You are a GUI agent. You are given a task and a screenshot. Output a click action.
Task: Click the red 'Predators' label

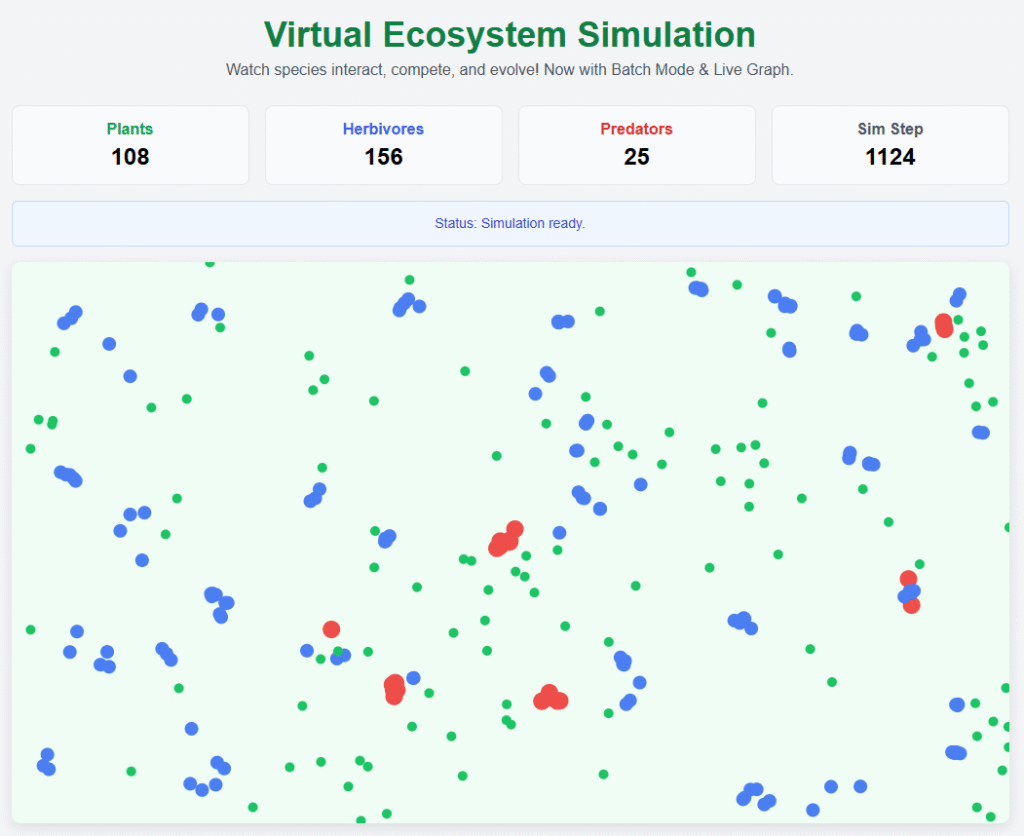coord(636,129)
